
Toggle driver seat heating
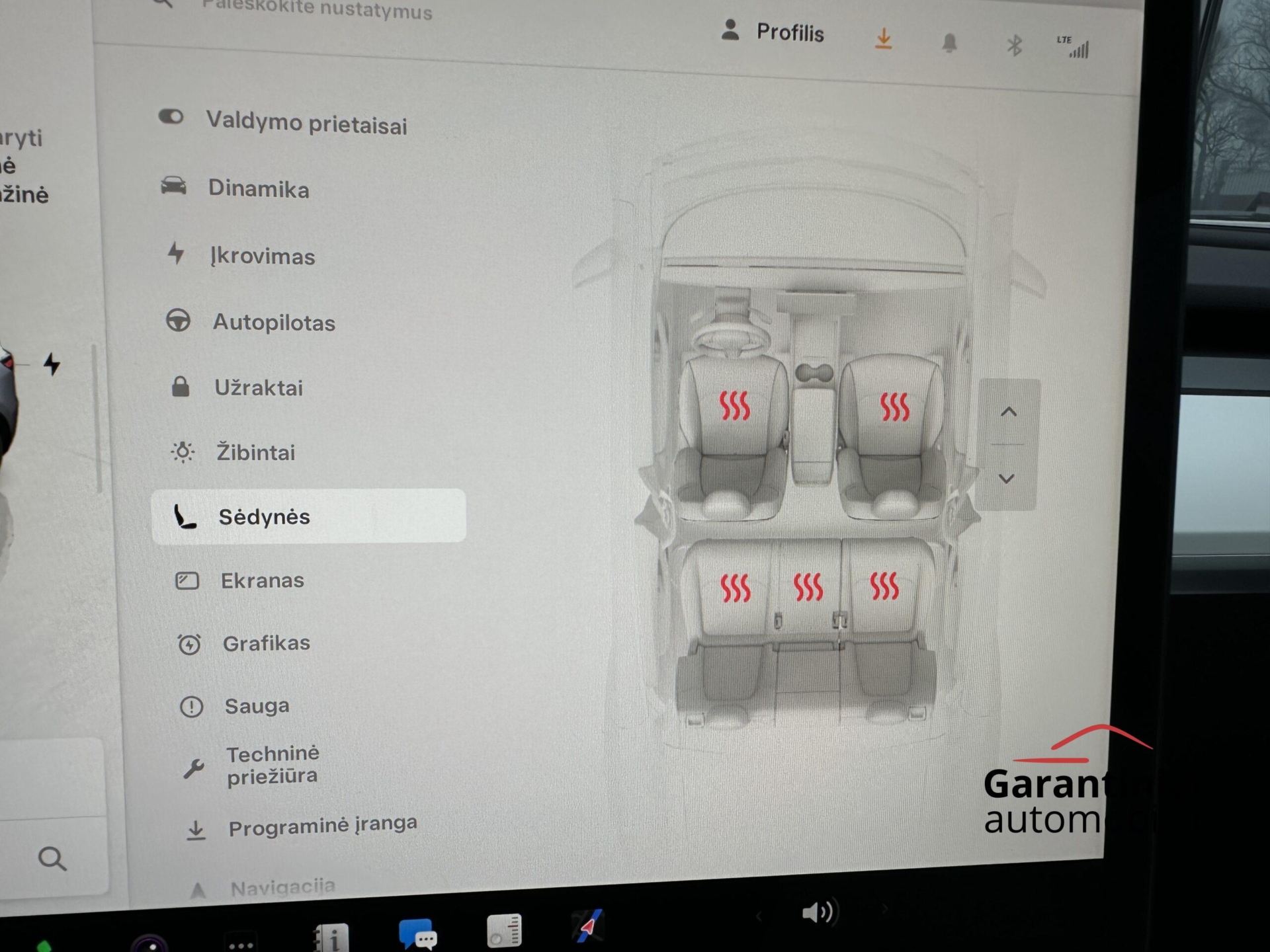[734, 406]
